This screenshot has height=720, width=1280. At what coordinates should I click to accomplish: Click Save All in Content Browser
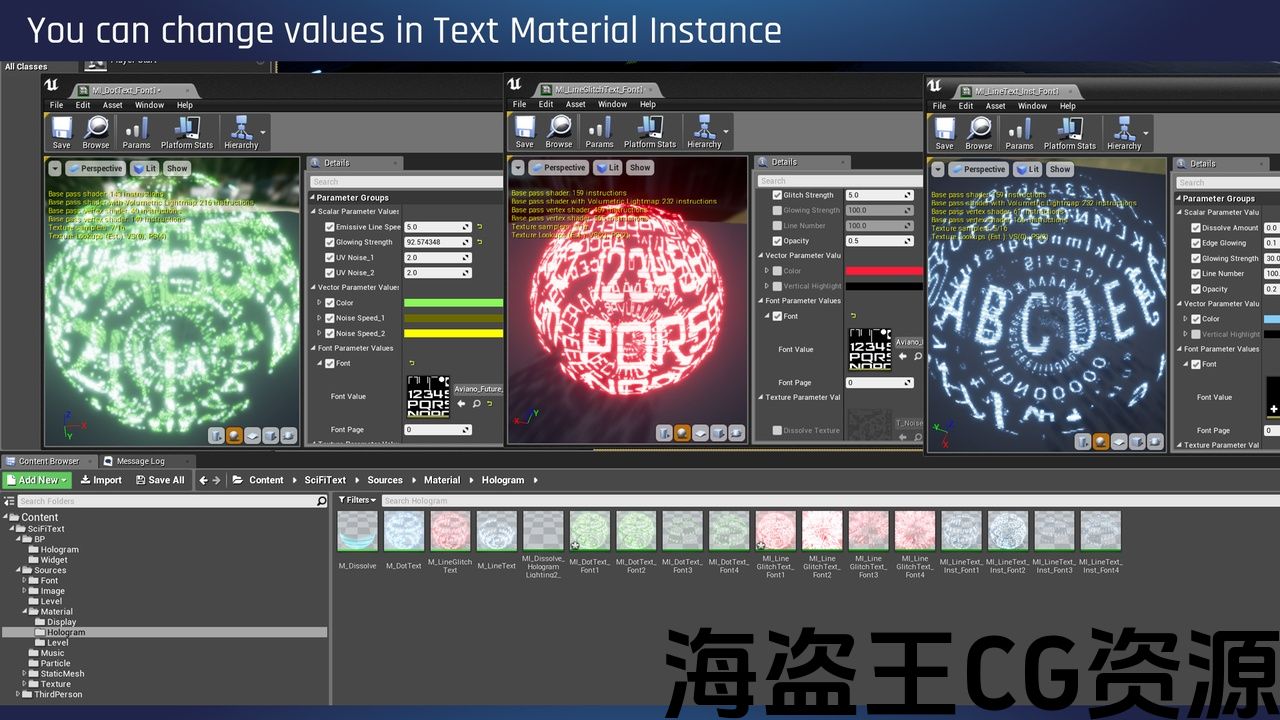159,480
